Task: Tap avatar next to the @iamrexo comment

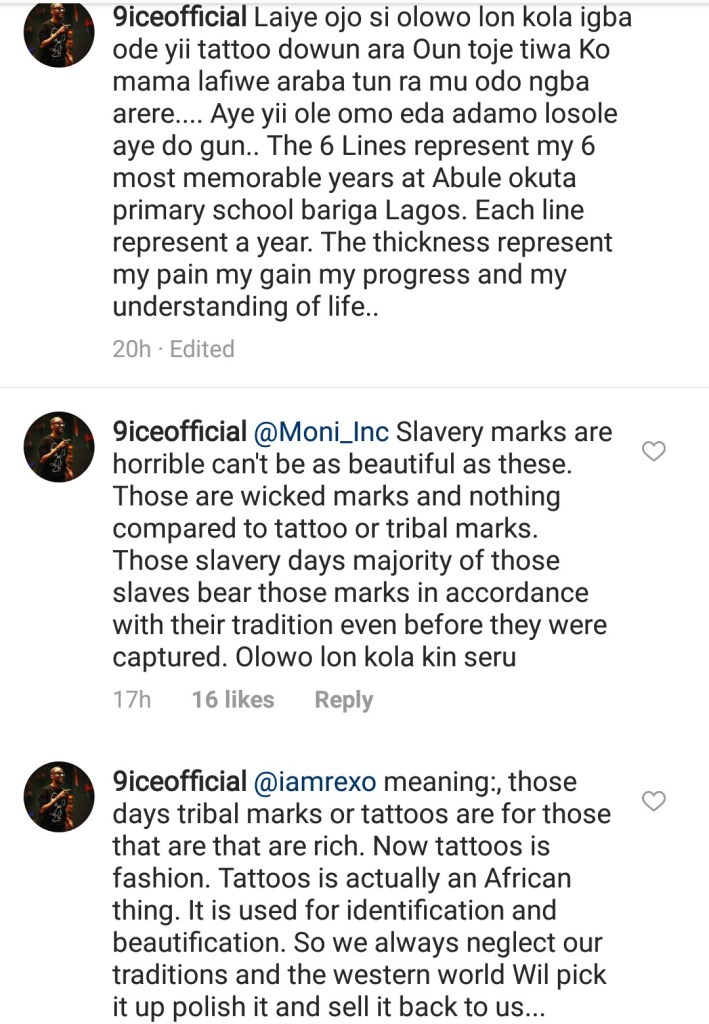Action: coord(59,796)
